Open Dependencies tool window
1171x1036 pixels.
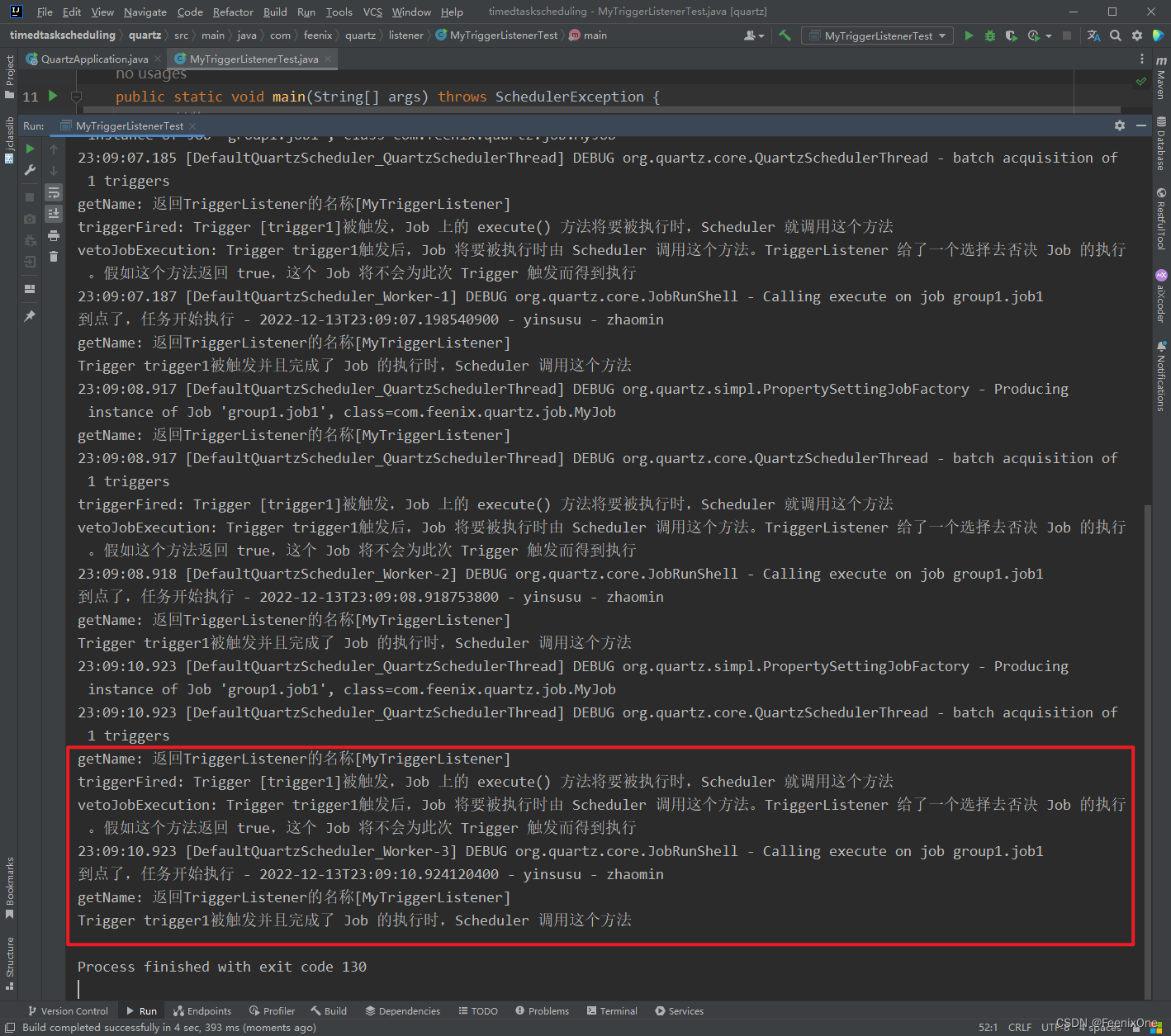pos(403,1010)
